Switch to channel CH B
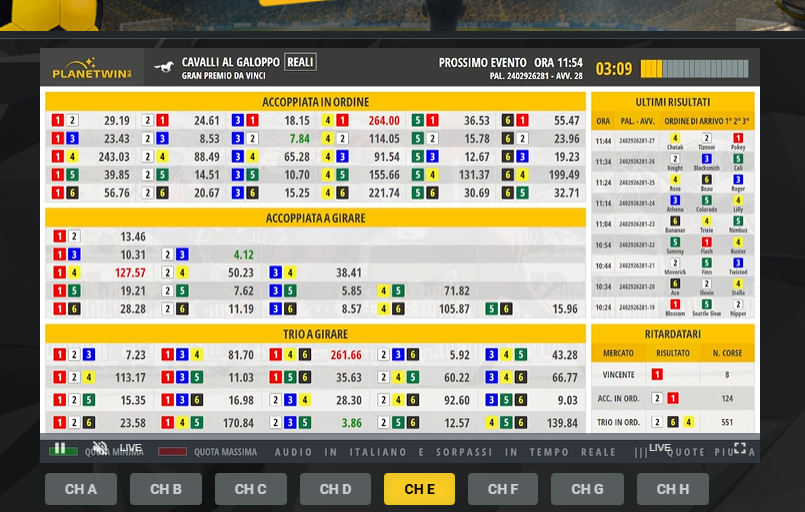The width and height of the screenshot is (805, 512). 166,489
